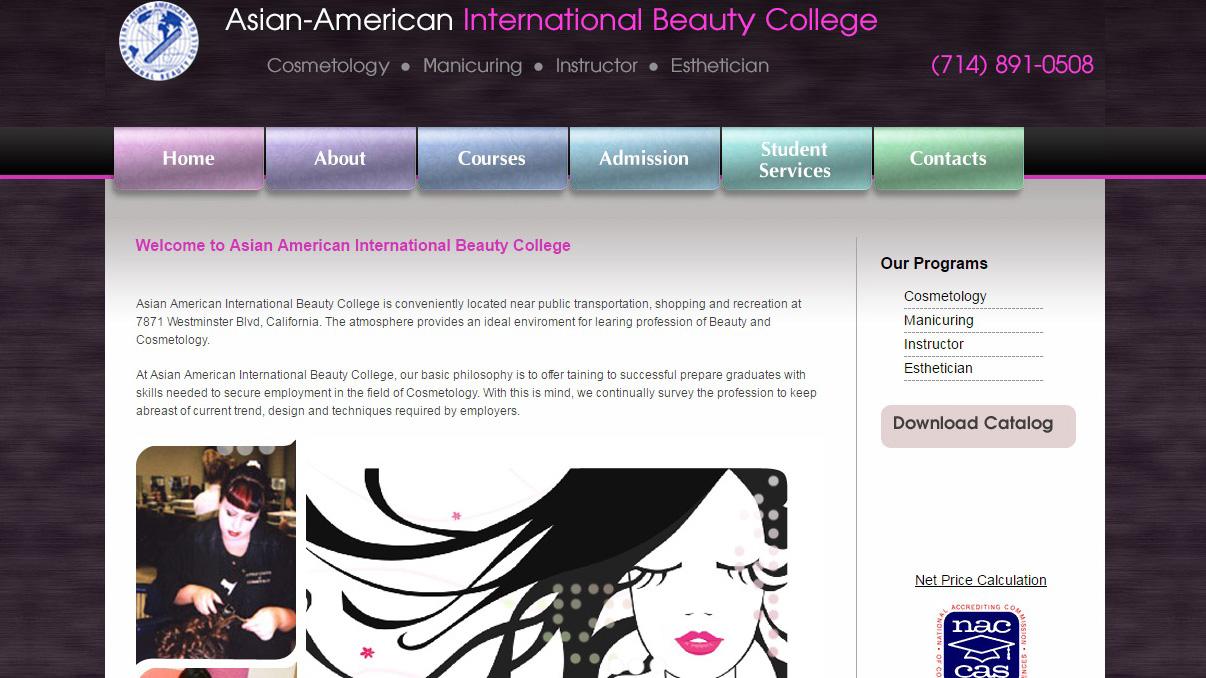Navigate to the Contacts tab

[x=948, y=158]
